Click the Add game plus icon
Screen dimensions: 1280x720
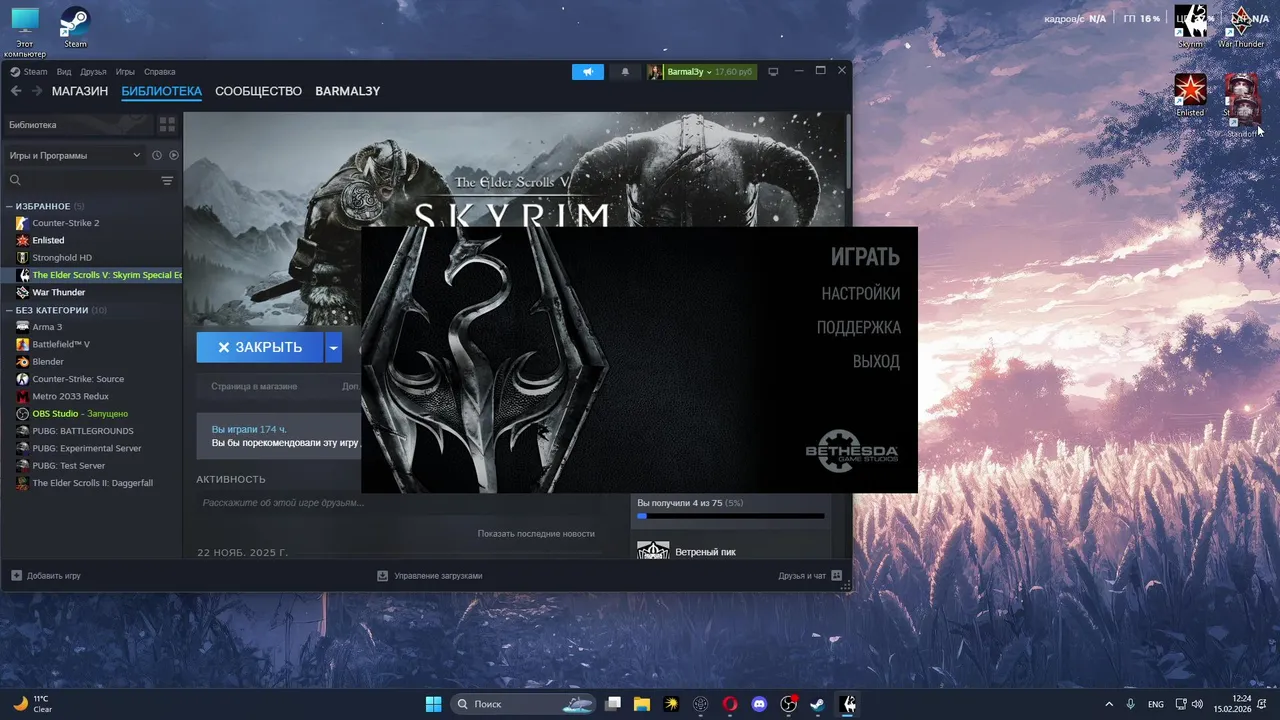point(16,576)
